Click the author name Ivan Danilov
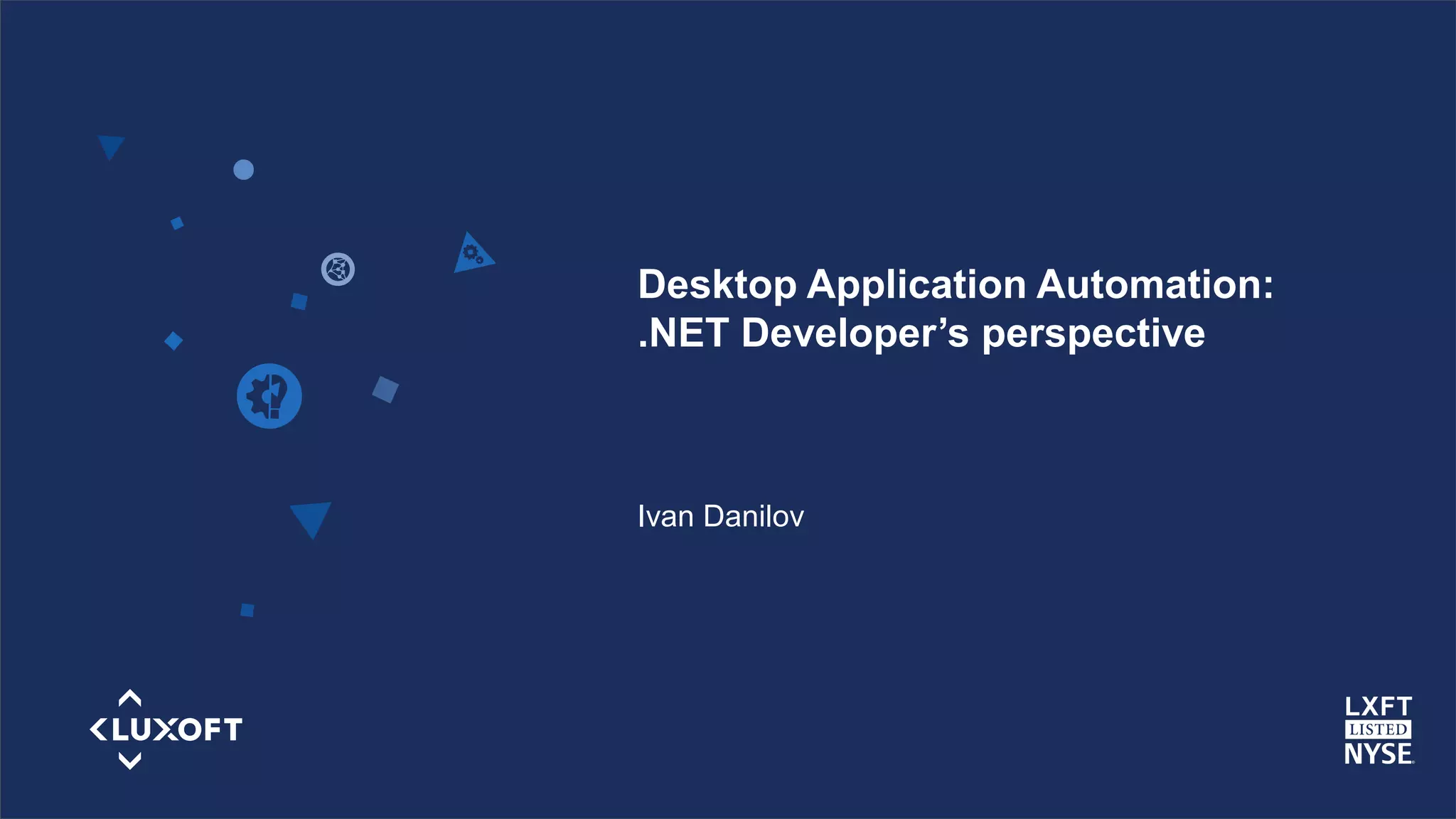1456x819 pixels. 720,516
